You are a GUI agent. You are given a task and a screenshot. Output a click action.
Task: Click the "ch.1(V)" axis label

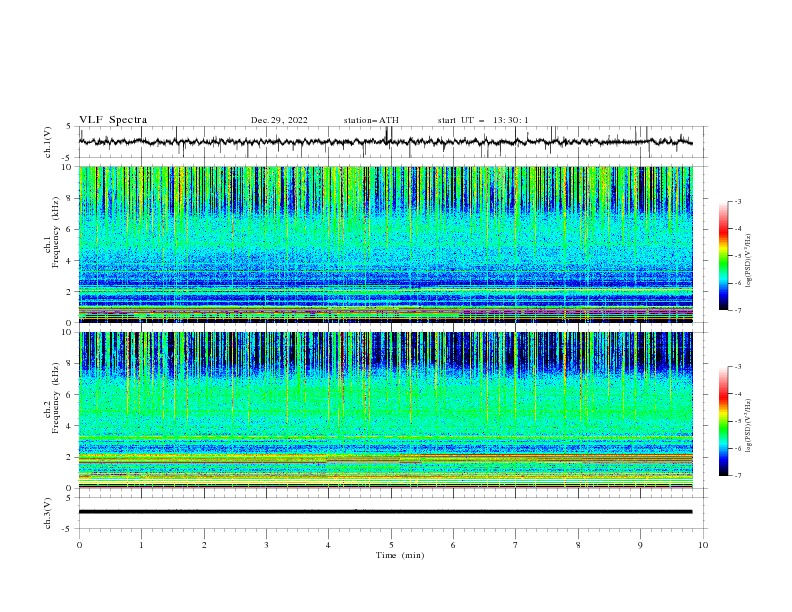pos(48,142)
